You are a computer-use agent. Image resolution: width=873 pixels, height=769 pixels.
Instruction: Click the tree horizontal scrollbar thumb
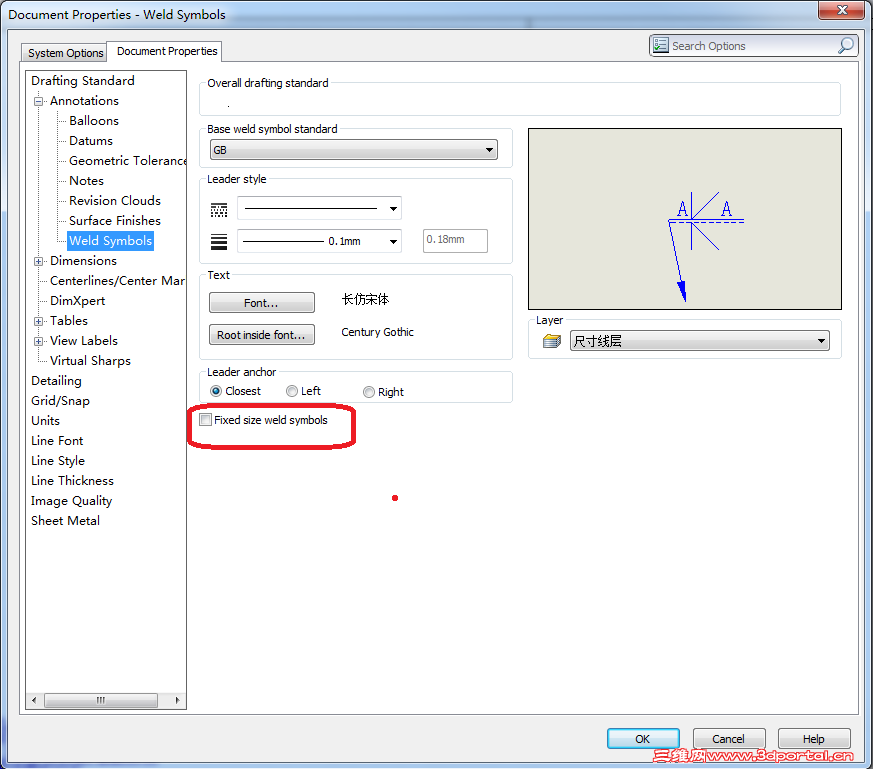(x=100, y=700)
